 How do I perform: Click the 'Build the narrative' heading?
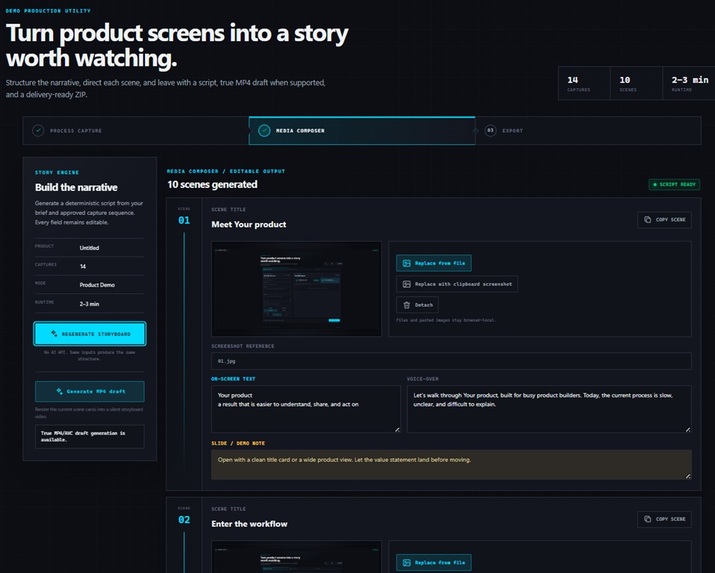point(76,187)
